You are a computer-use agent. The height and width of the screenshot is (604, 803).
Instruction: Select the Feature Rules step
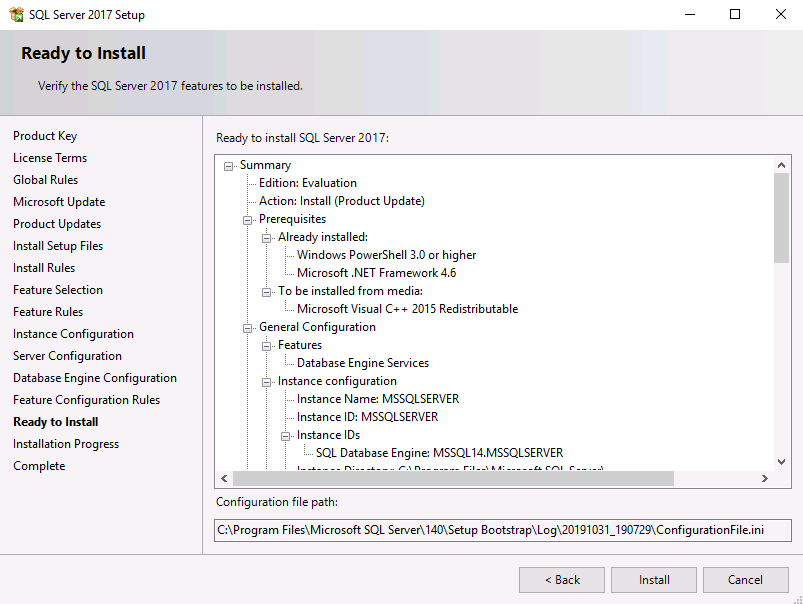[48, 312]
